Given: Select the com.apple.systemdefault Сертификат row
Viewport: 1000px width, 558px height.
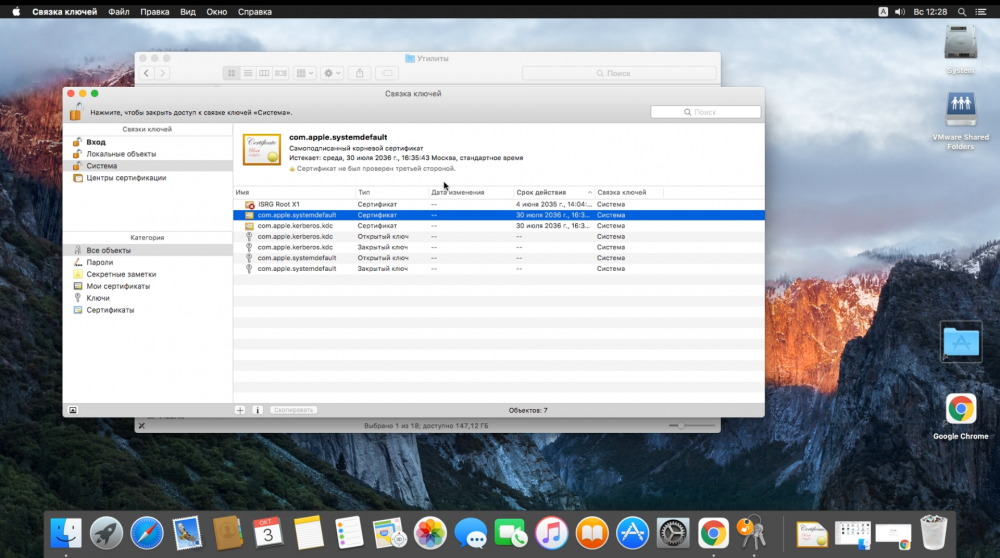Looking at the screenshot, I should [x=499, y=215].
